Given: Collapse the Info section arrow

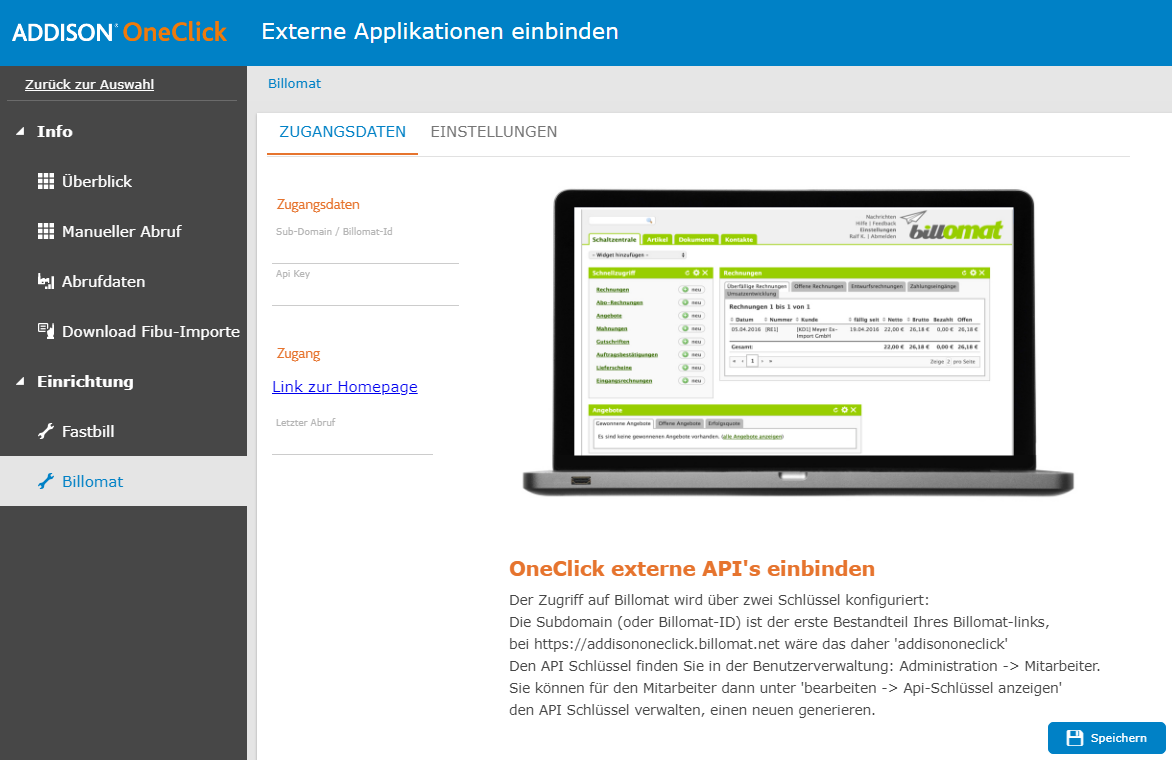Looking at the screenshot, I should [x=20, y=132].
